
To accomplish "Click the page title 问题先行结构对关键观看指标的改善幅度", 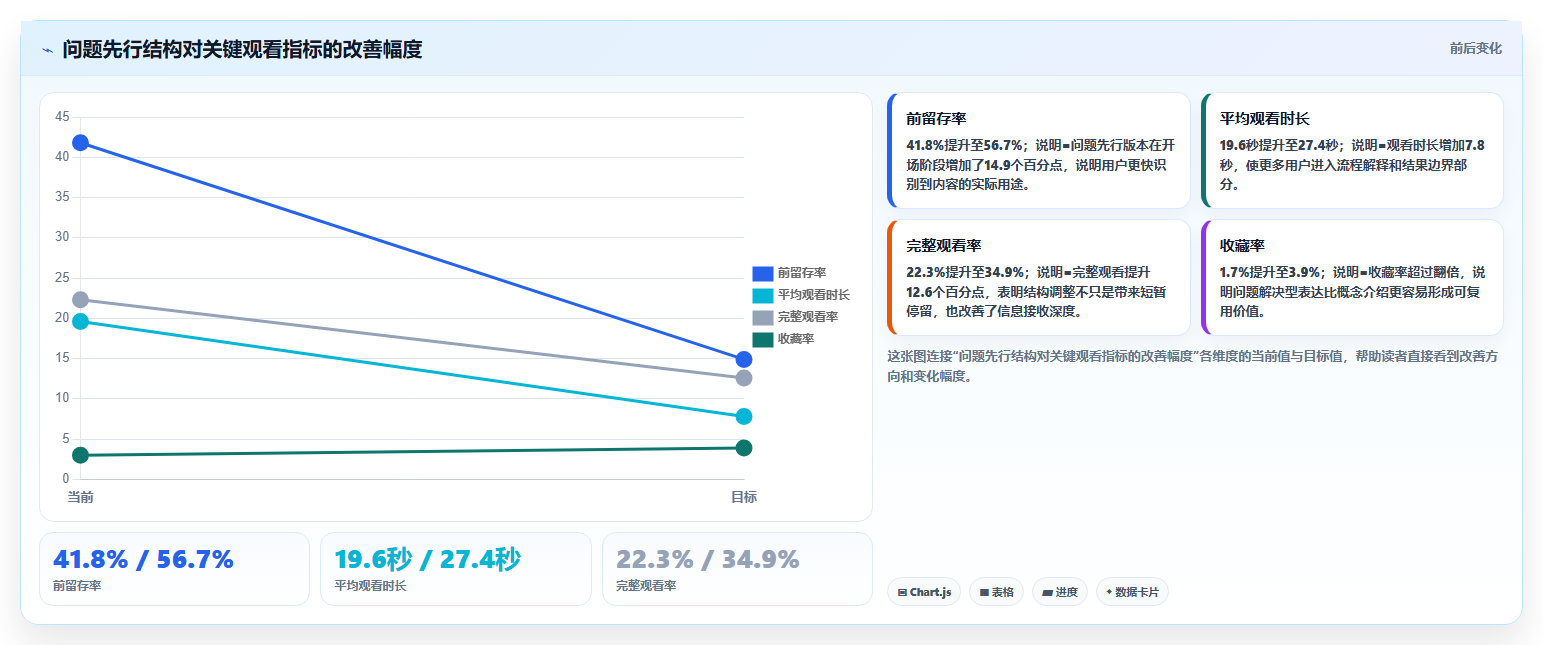I will tap(242, 49).
